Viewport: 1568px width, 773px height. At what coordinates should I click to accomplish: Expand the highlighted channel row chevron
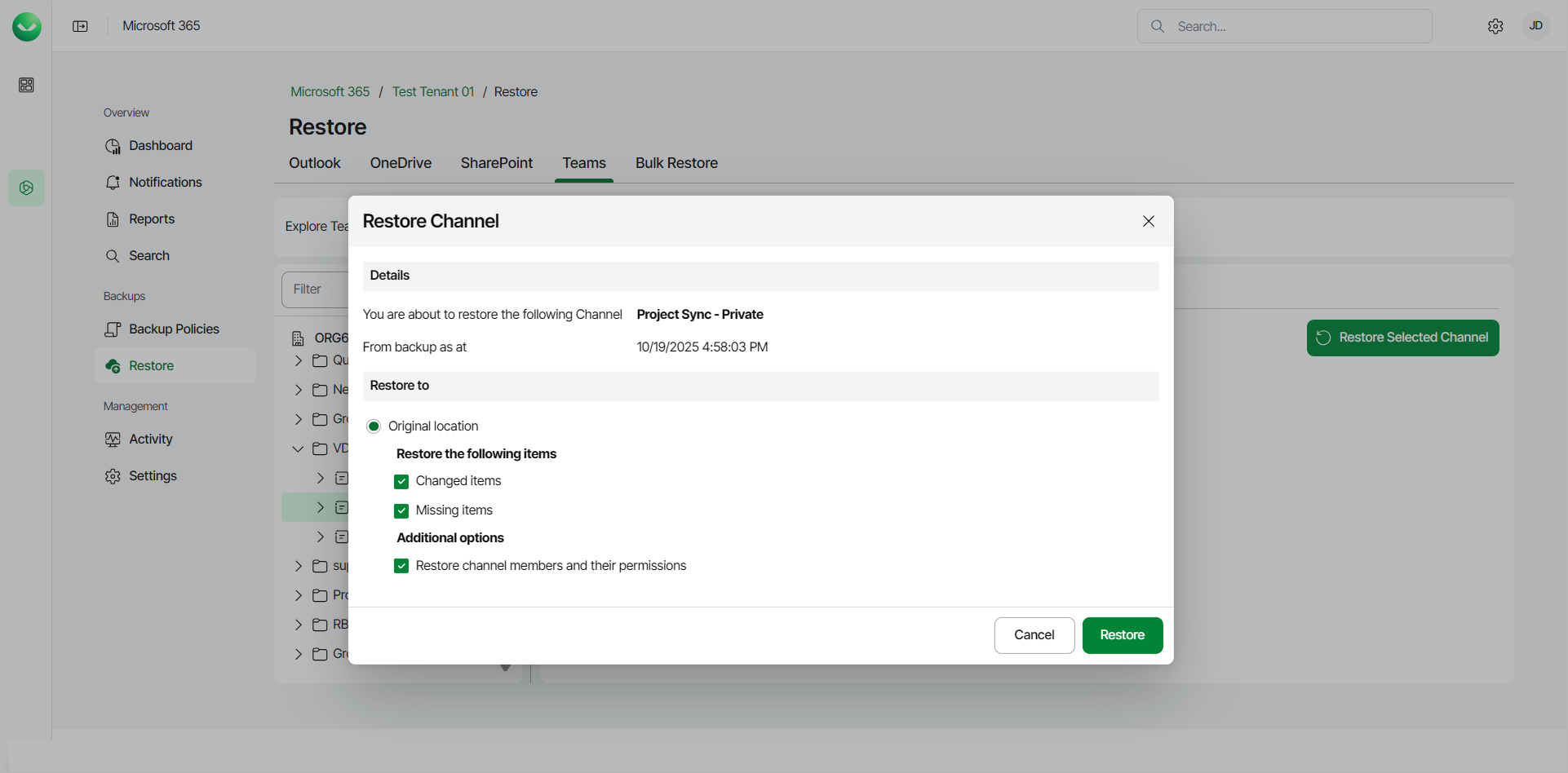[x=320, y=507]
